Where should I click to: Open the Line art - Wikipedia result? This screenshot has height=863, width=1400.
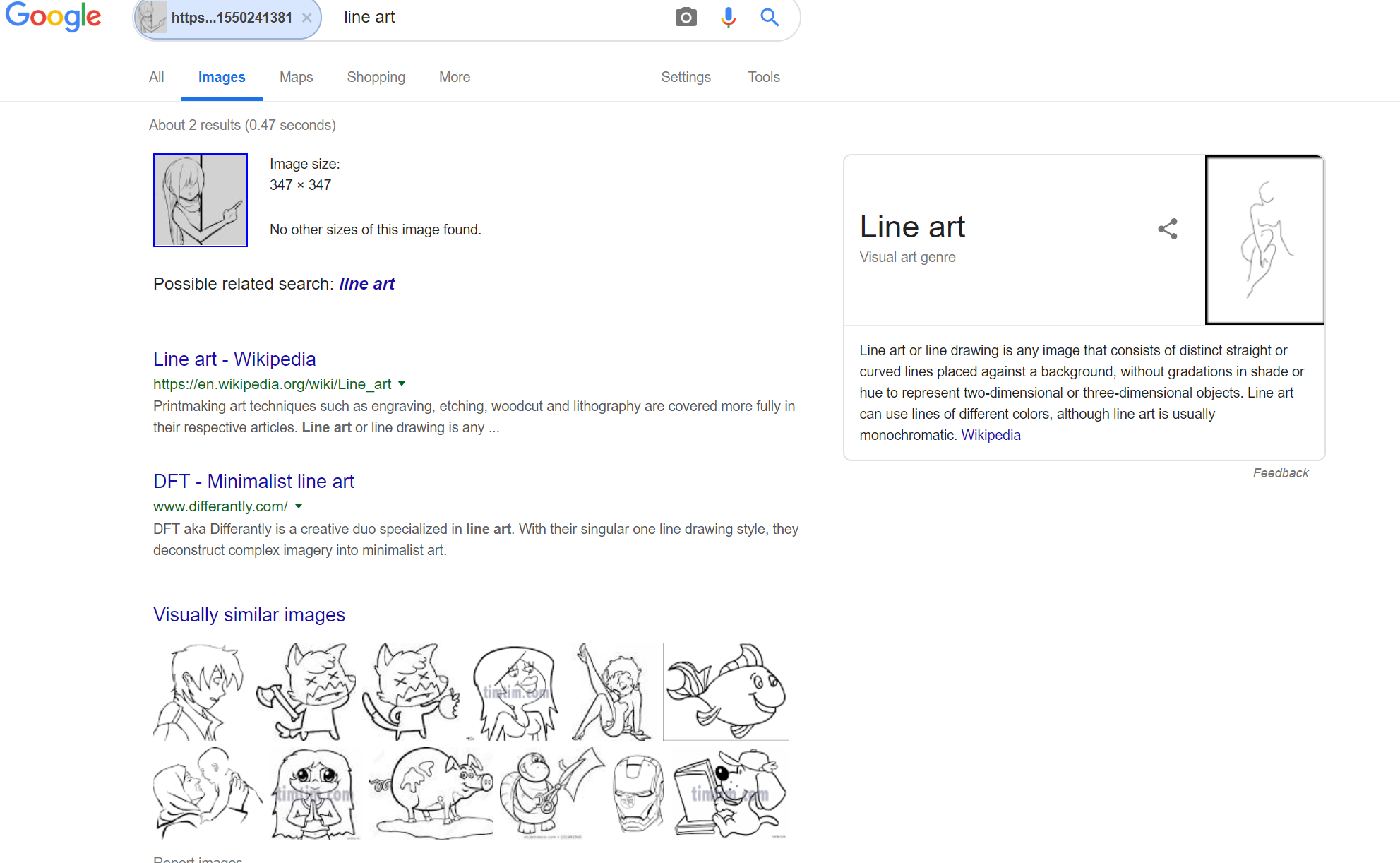pyautogui.click(x=234, y=359)
